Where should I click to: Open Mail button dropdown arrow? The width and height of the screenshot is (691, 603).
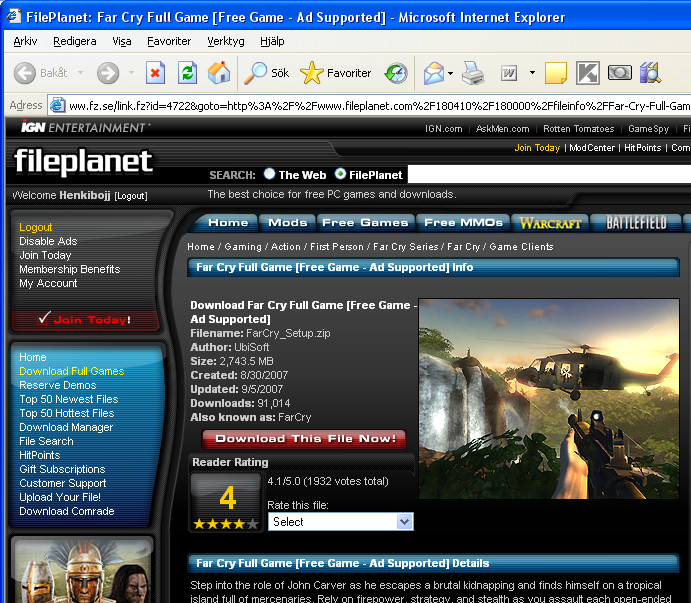pyautogui.click(x=450, y=73)
